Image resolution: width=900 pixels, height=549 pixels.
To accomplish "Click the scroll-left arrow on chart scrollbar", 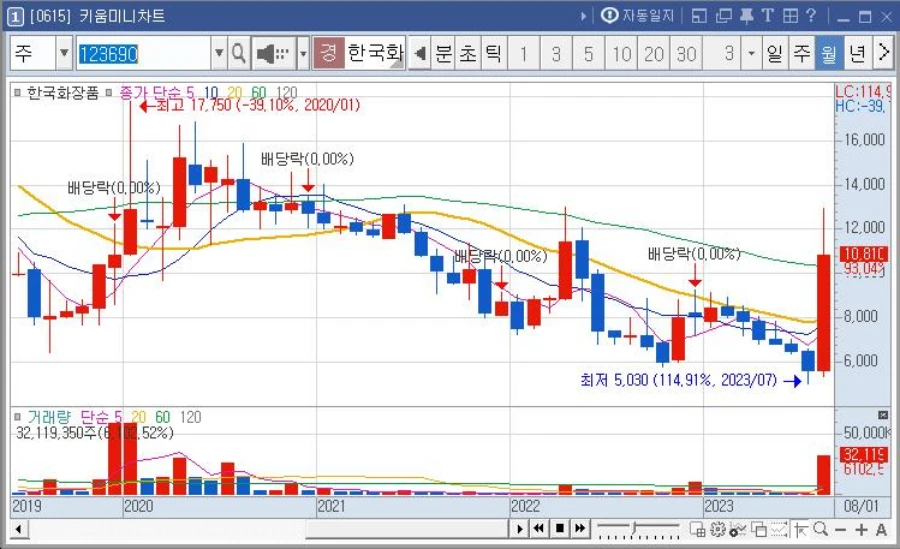I will coord(18,528).
